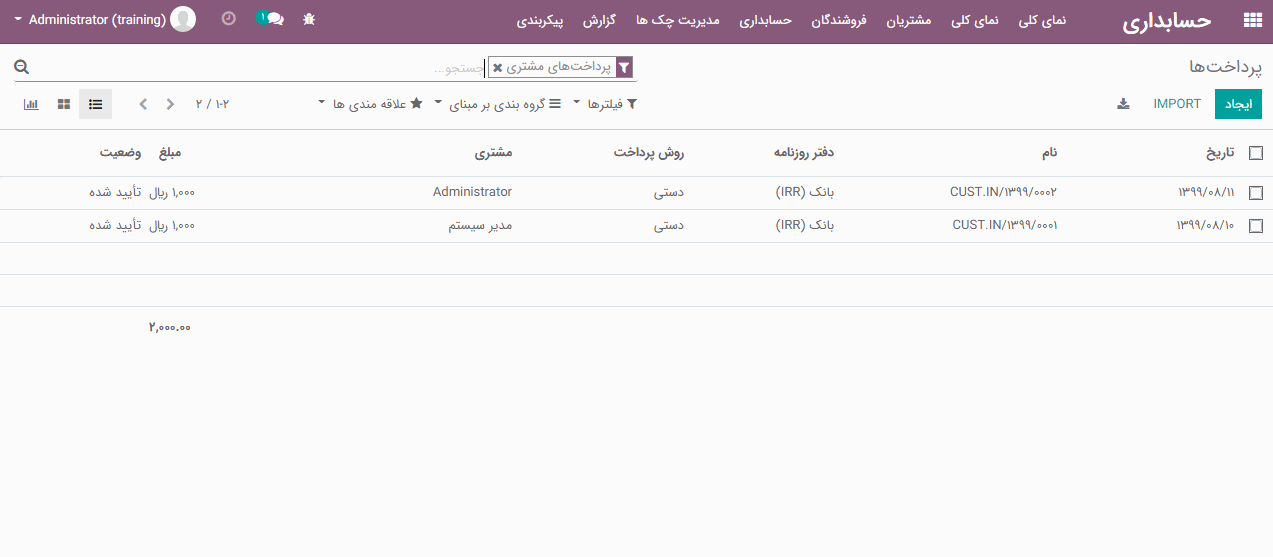The height and width of the screenshot is (557, 1273).
Task: Click the pager range ۱-۲ / ۲
Action: tap(212, 104)
